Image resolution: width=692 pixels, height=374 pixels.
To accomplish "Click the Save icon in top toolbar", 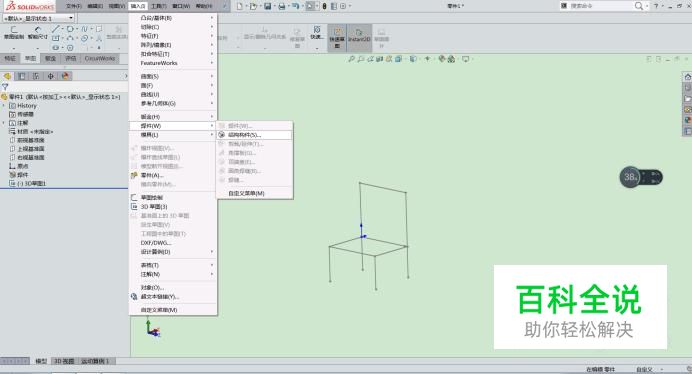I will tap(267, 6).
